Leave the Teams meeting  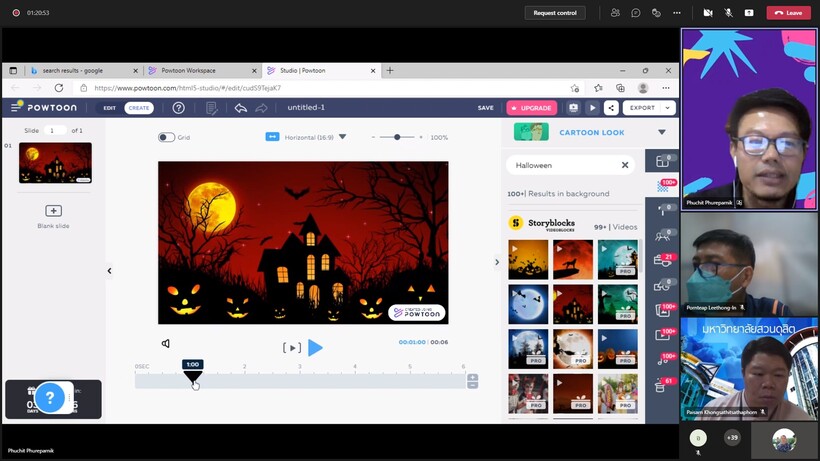[789, 13]
